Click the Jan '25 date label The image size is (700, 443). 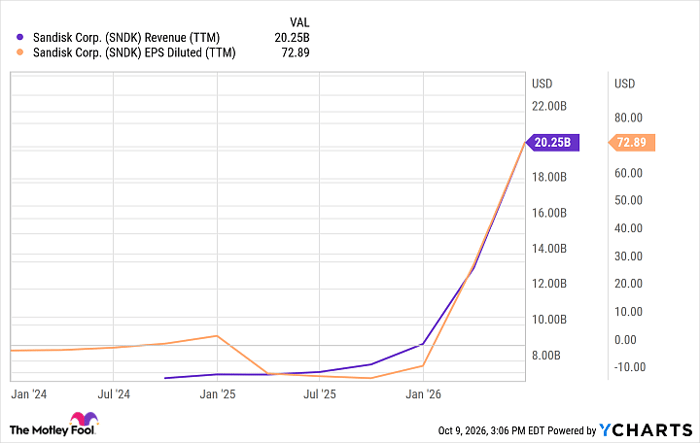(217, 394)
